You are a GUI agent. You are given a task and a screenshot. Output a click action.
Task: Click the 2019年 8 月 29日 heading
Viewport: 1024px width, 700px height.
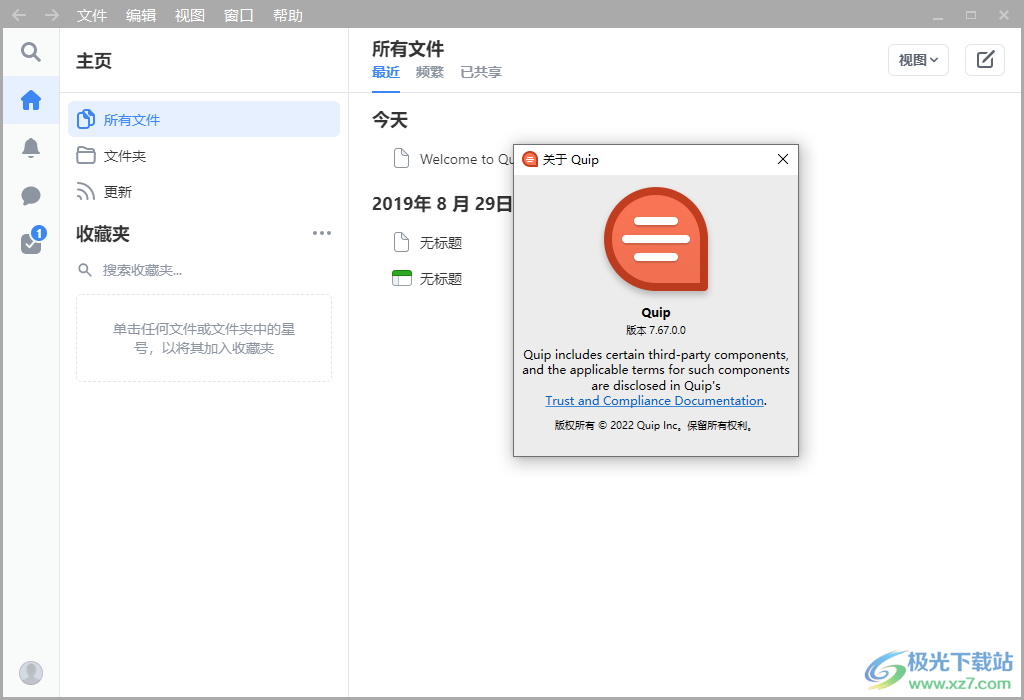coord(442,204)
